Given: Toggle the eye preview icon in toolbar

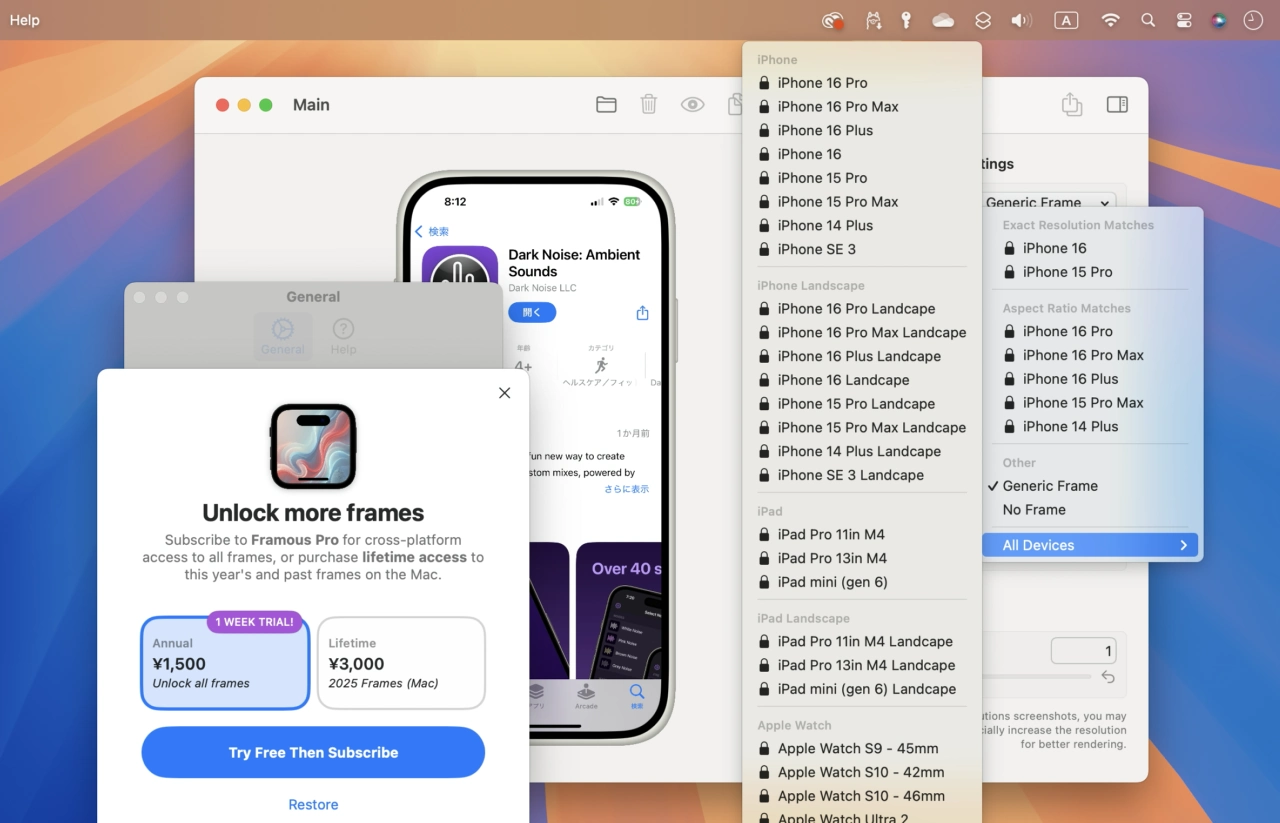Looking at the screenshot, I should coord(692,105).
